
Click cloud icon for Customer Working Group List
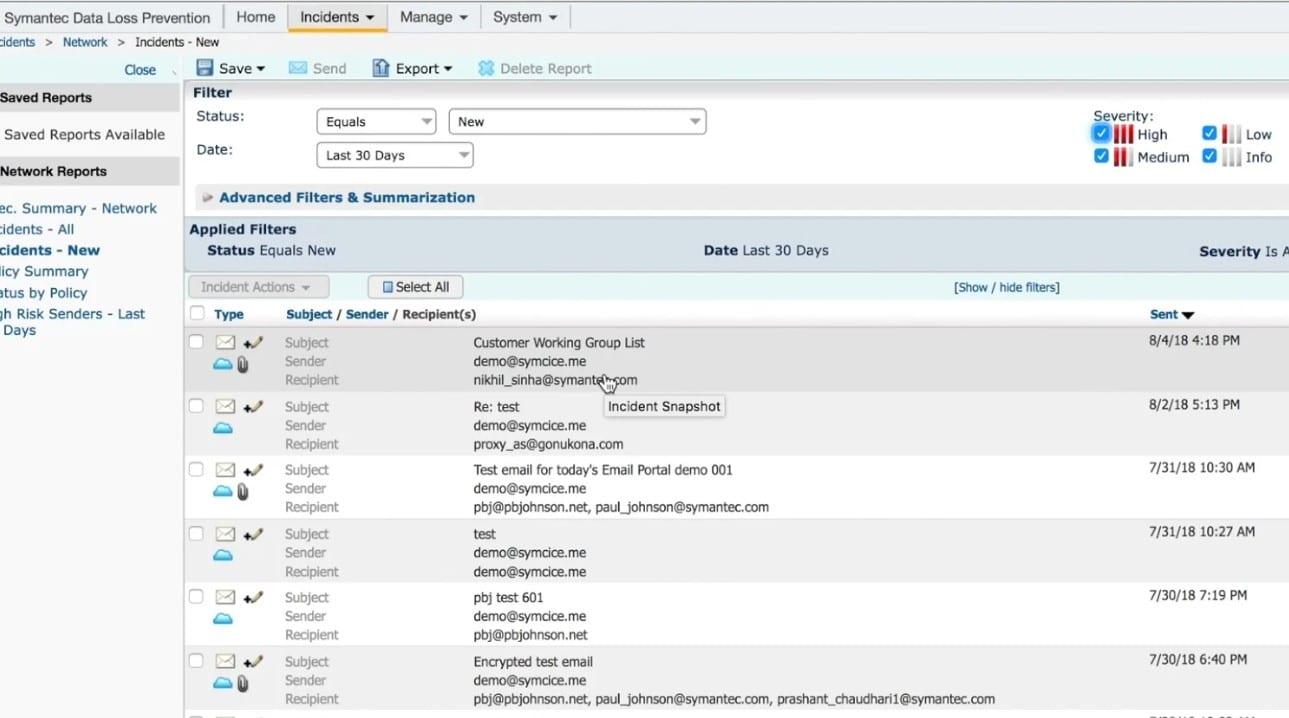tap(223, 364)
